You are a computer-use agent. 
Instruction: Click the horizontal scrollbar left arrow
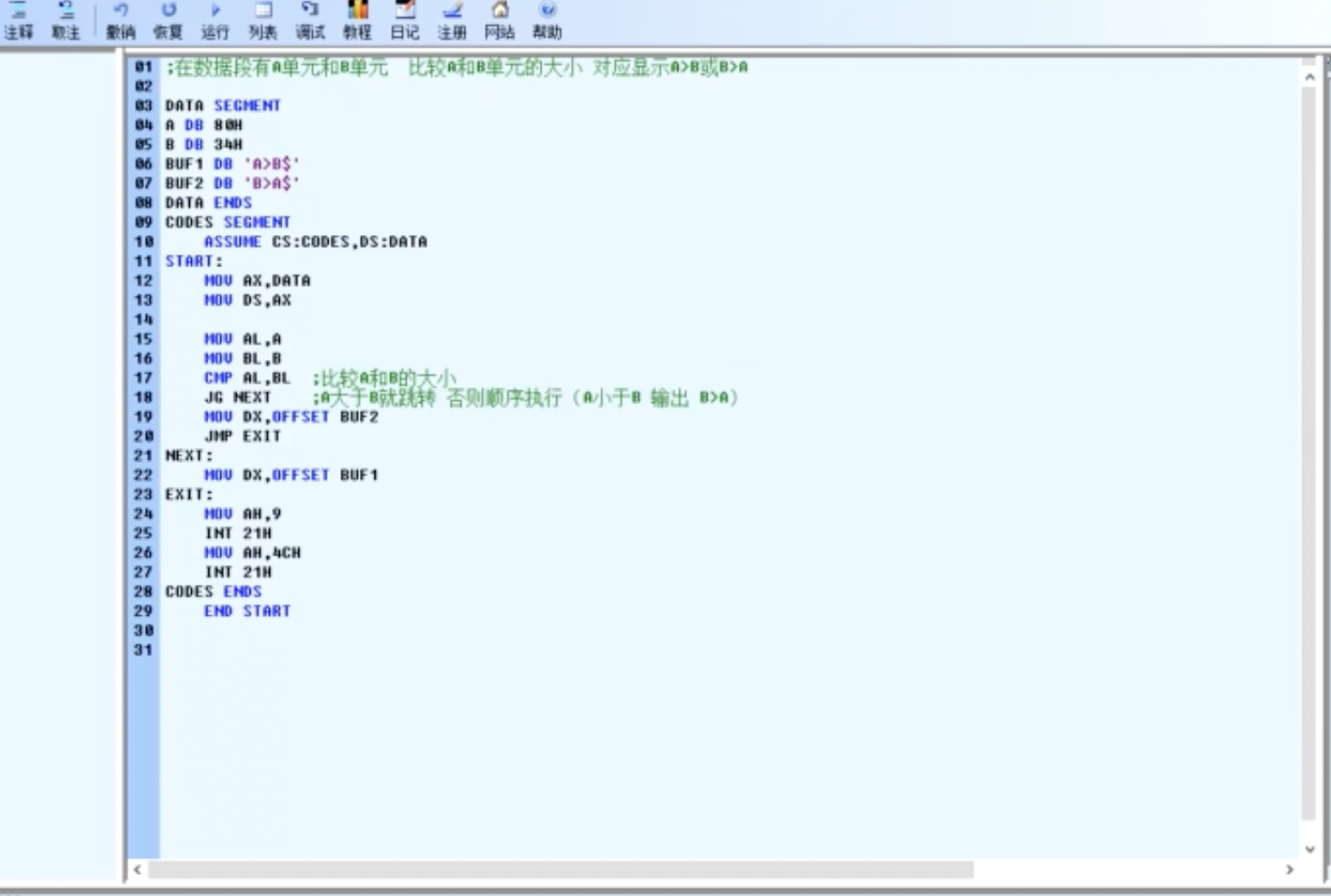(138, 869)
